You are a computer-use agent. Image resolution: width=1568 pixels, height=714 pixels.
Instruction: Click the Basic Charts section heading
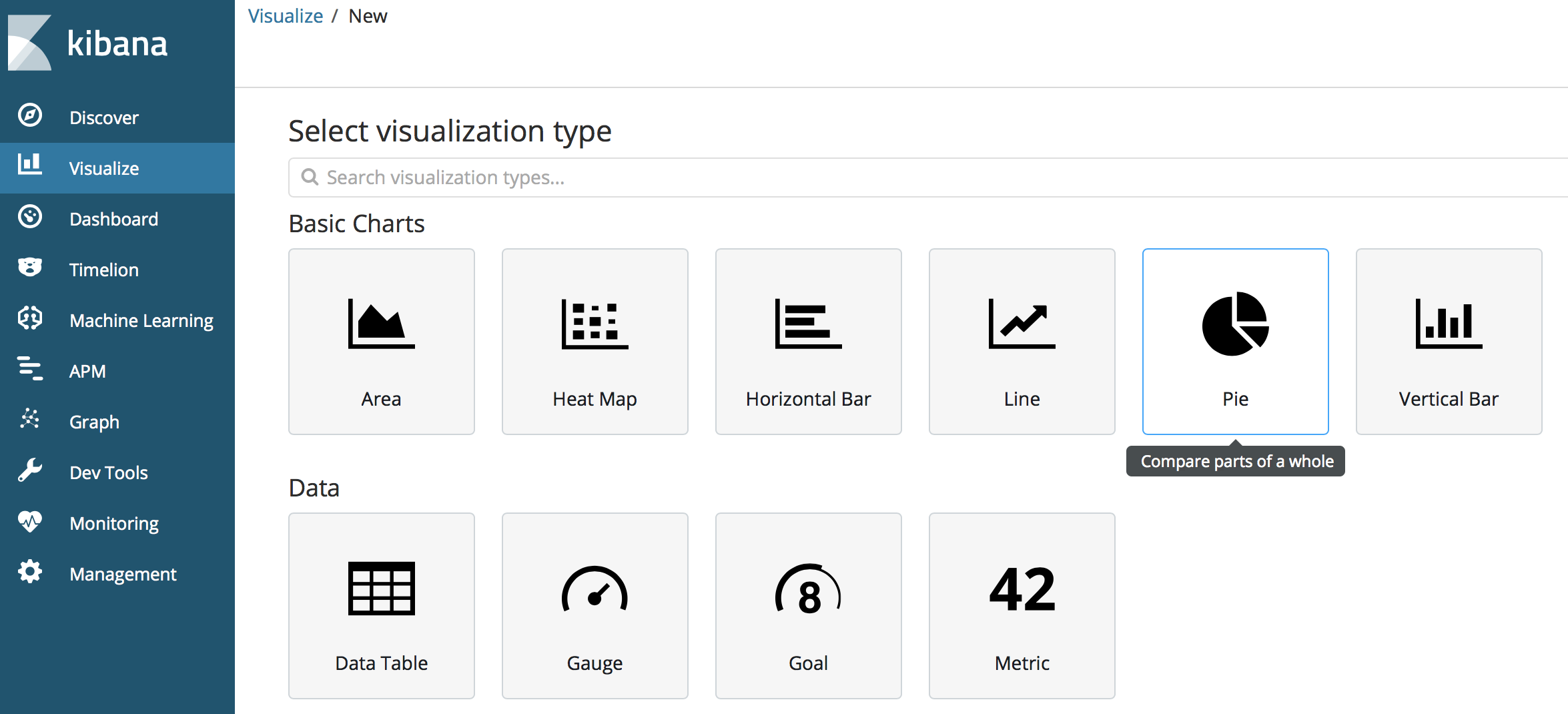point(356,224)
